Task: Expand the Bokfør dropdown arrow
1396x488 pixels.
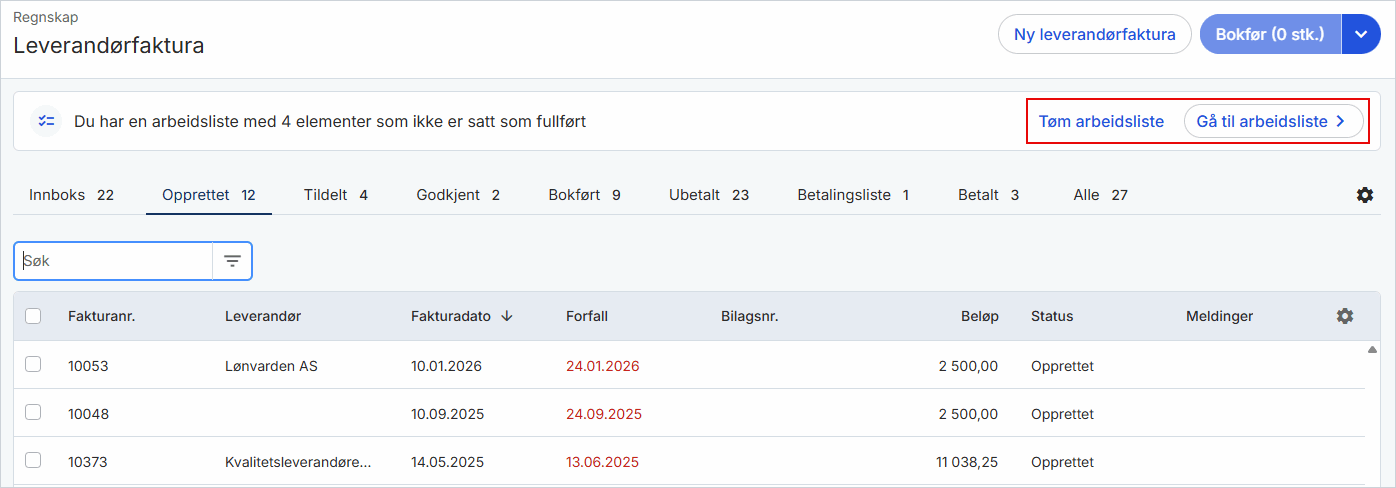Action: [x=1361, y=34]
